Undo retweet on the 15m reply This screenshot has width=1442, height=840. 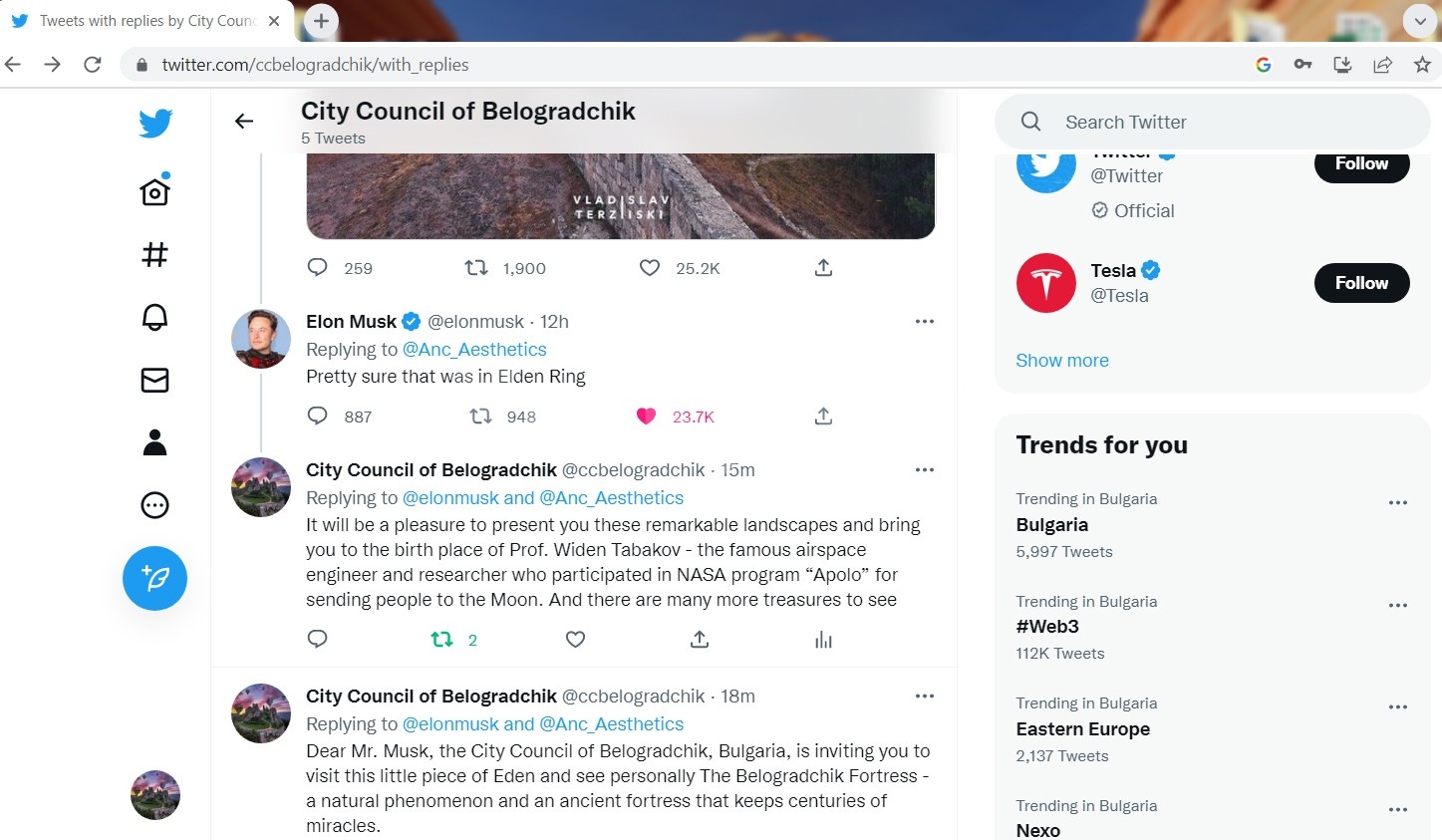(x=441, y=640)
